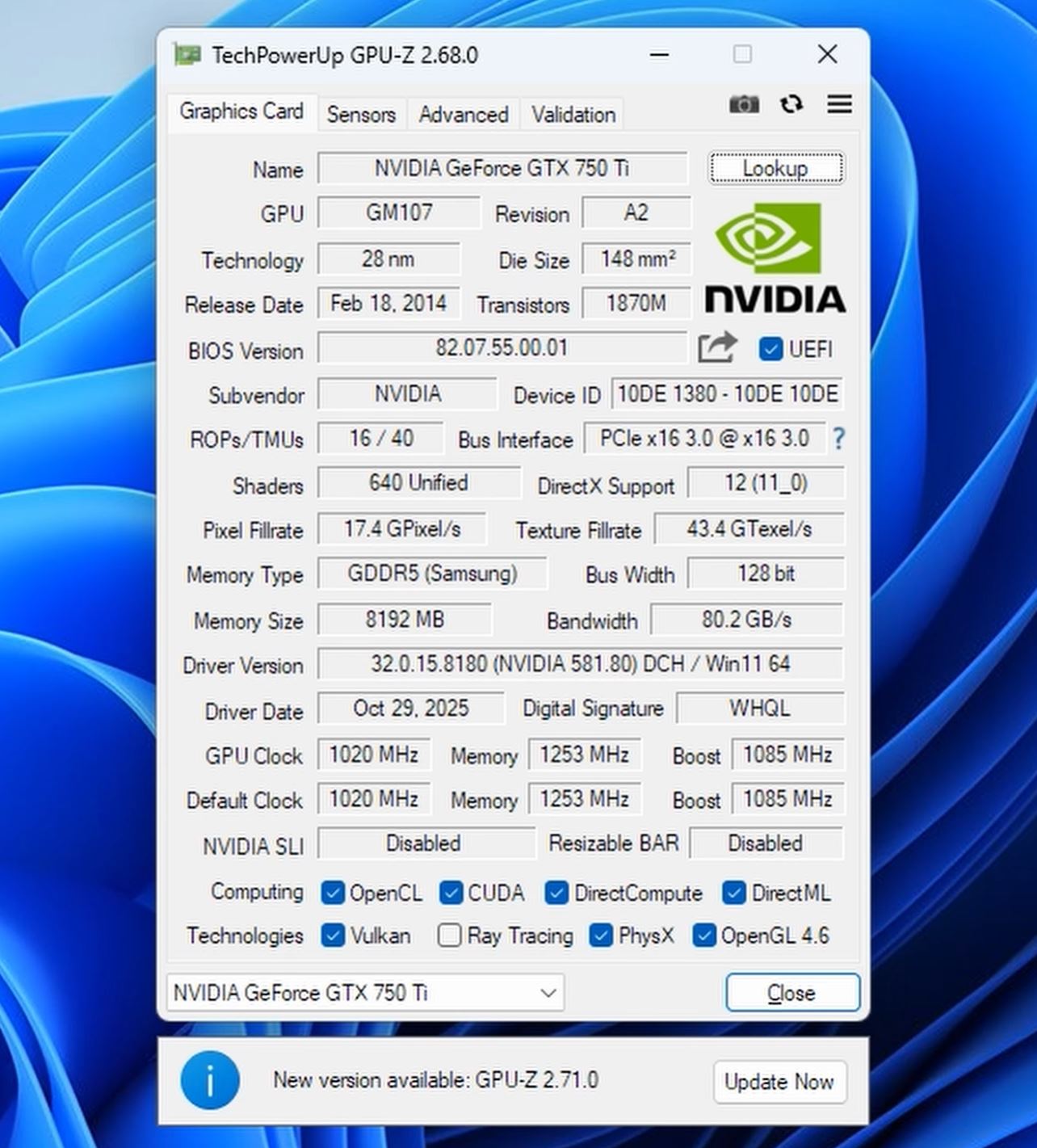
Task: Click the Driver Version field
Action: click(580, 664)
